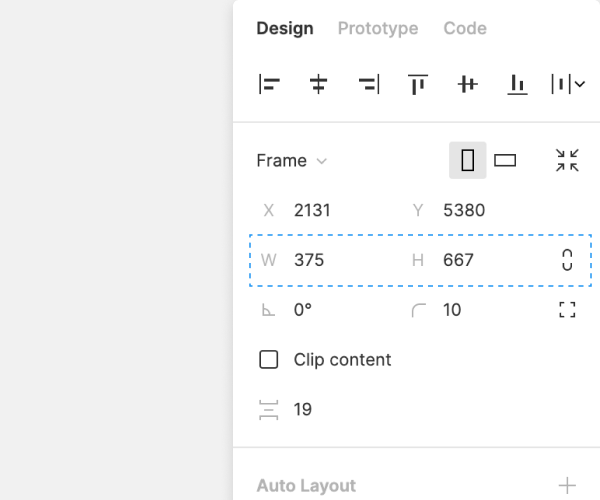Align selection to top edge
600x500 pixels.
pyautogui.click(x=418, y=85)
